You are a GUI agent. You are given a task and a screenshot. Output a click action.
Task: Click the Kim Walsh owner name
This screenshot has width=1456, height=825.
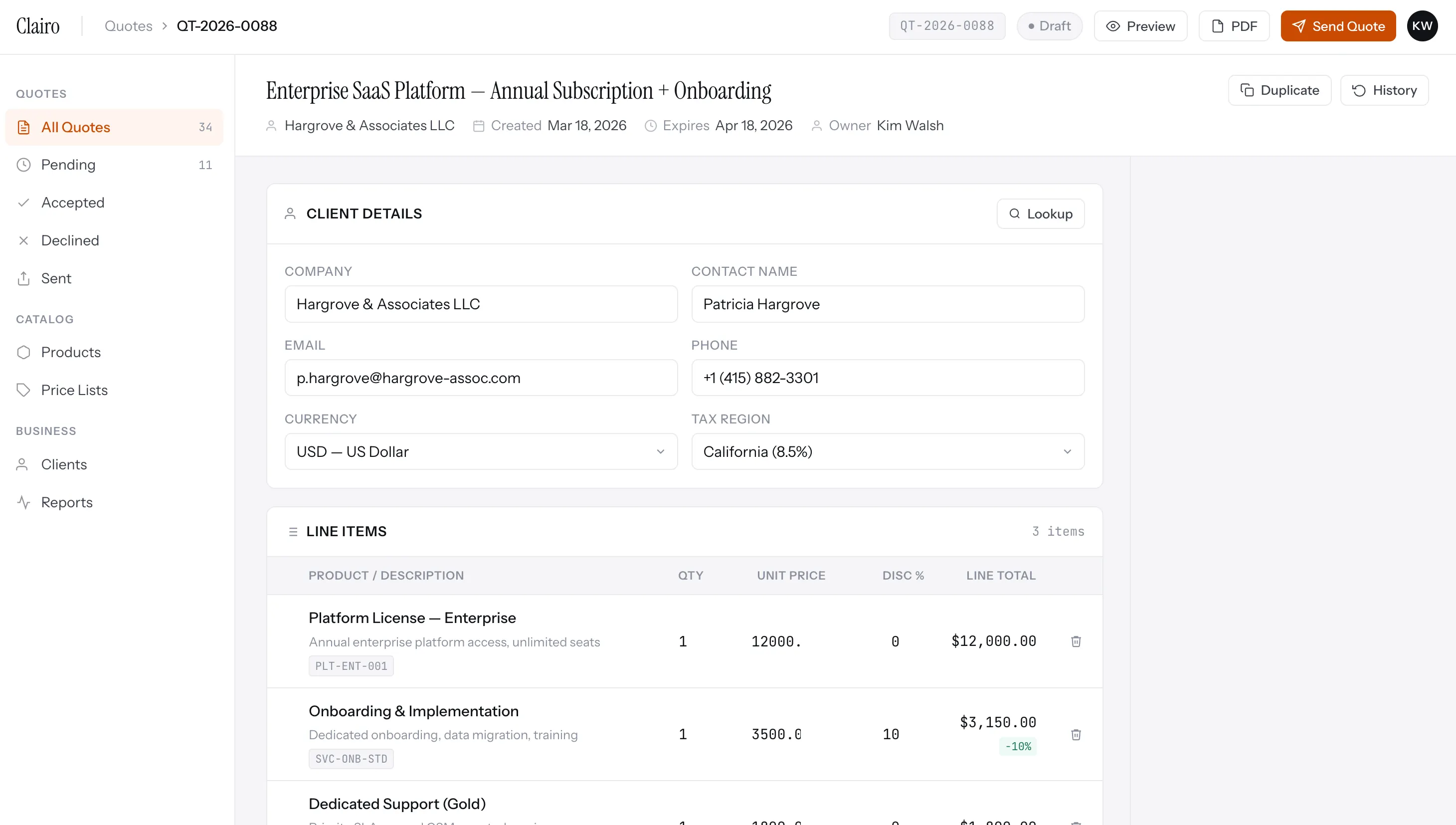coord(910,126)
